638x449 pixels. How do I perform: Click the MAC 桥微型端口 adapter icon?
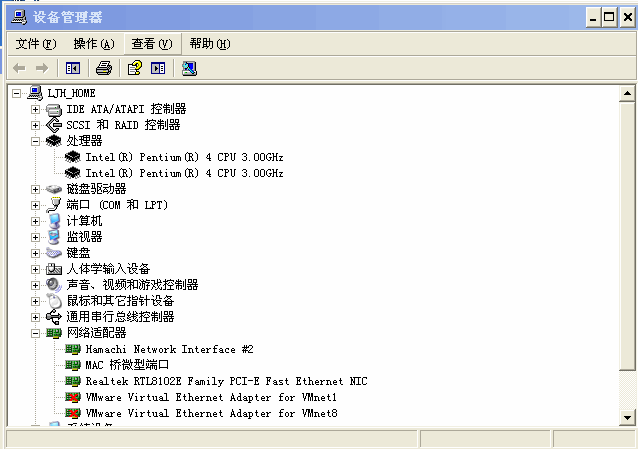(x=73, y=365)
